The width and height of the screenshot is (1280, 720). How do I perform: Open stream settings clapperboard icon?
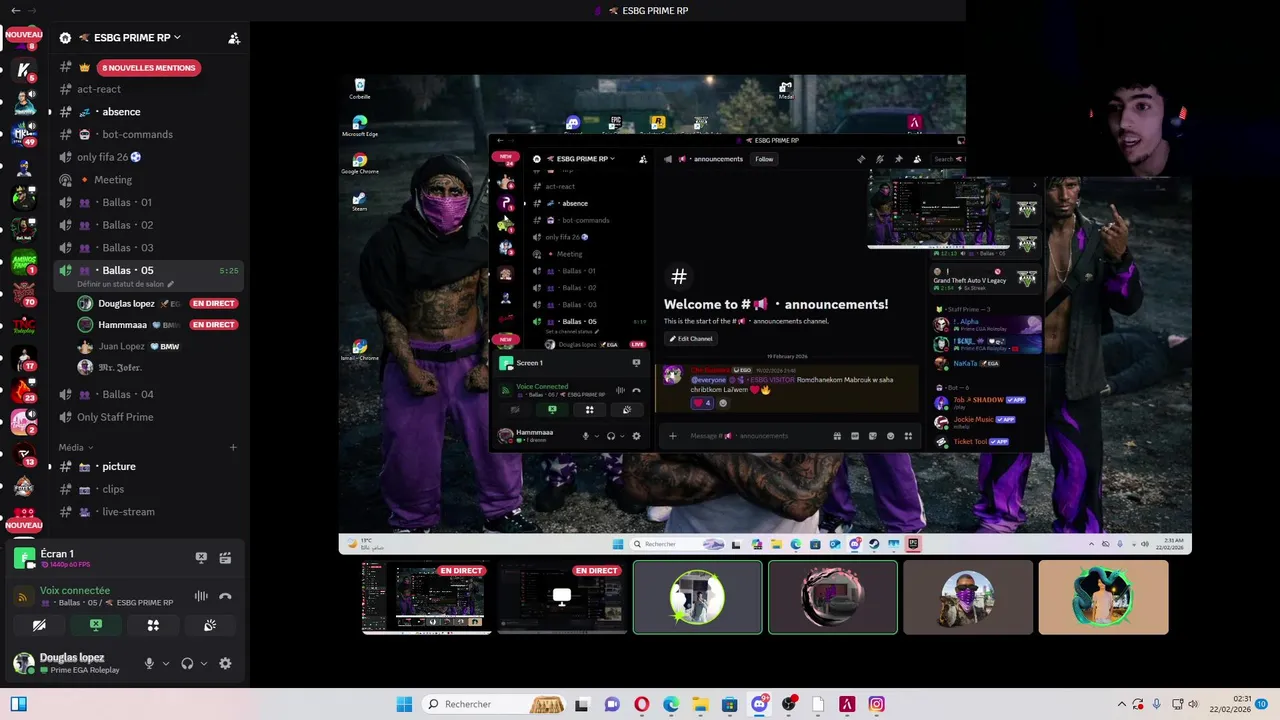[225, 558]
